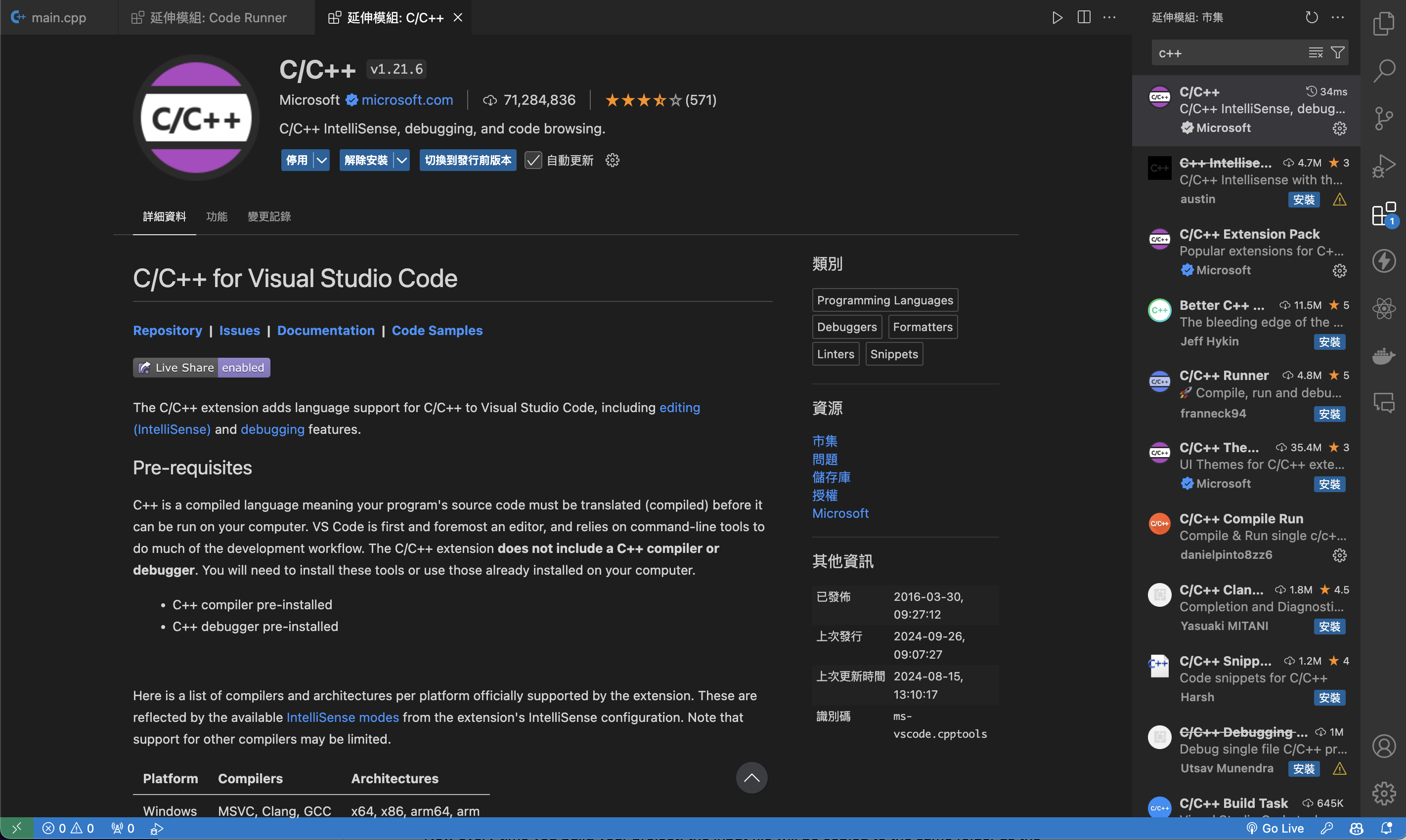Screen dimensions: 1406x840
Task: Click the Programming Languages category tag
Action: [x=885, y=300]
